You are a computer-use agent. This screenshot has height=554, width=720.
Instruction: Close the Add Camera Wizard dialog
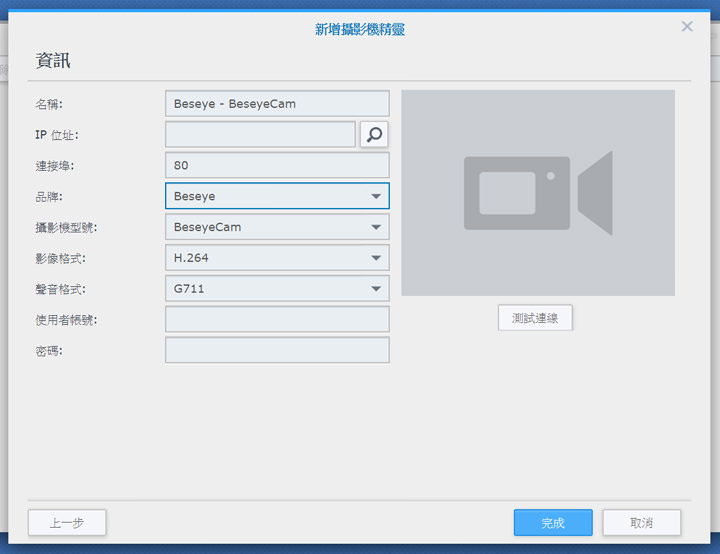coord(687,27)
